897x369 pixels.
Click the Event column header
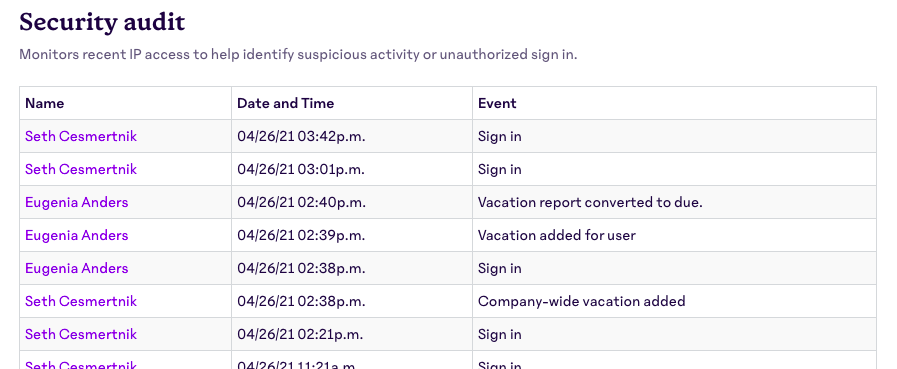[497, 103]
